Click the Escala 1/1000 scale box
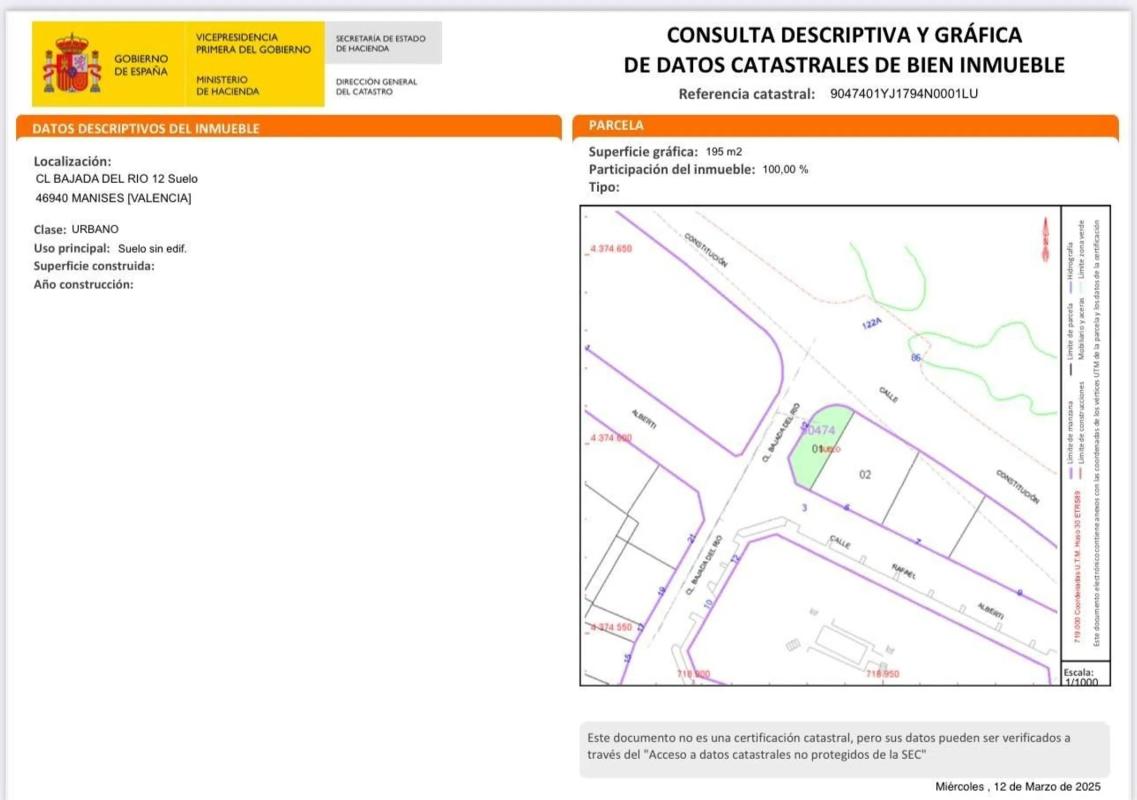This screenshot has height=800, width=1137. click(1085, 674)
